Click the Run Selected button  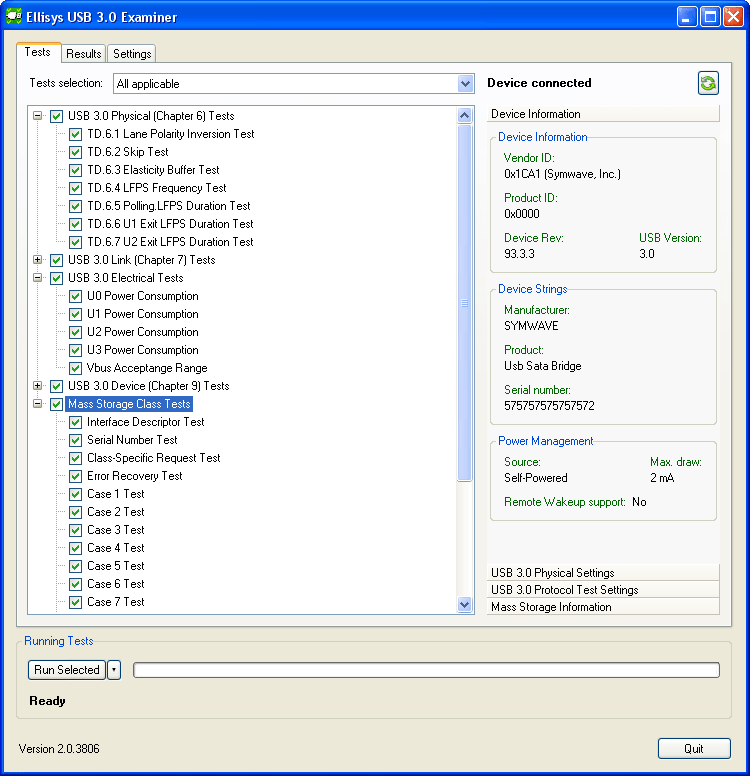coord(66,670)
